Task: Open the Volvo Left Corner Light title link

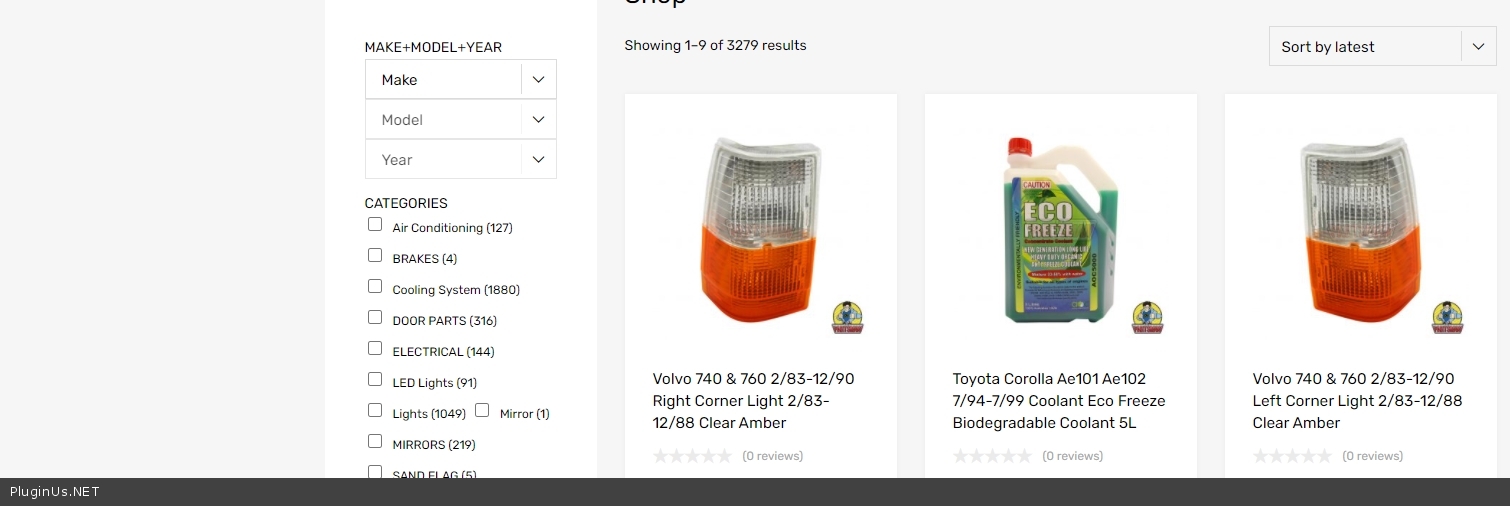Action: 1357,401
